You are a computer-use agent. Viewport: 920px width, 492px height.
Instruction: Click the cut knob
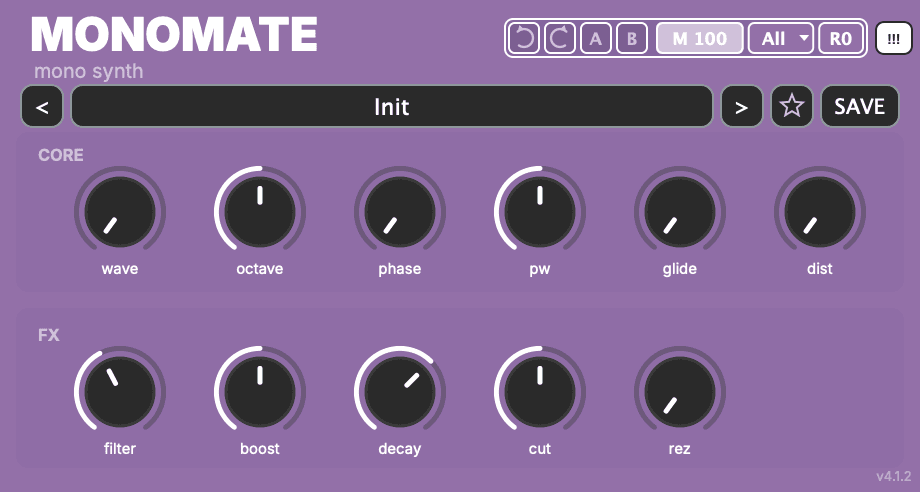tap(540, 392)
